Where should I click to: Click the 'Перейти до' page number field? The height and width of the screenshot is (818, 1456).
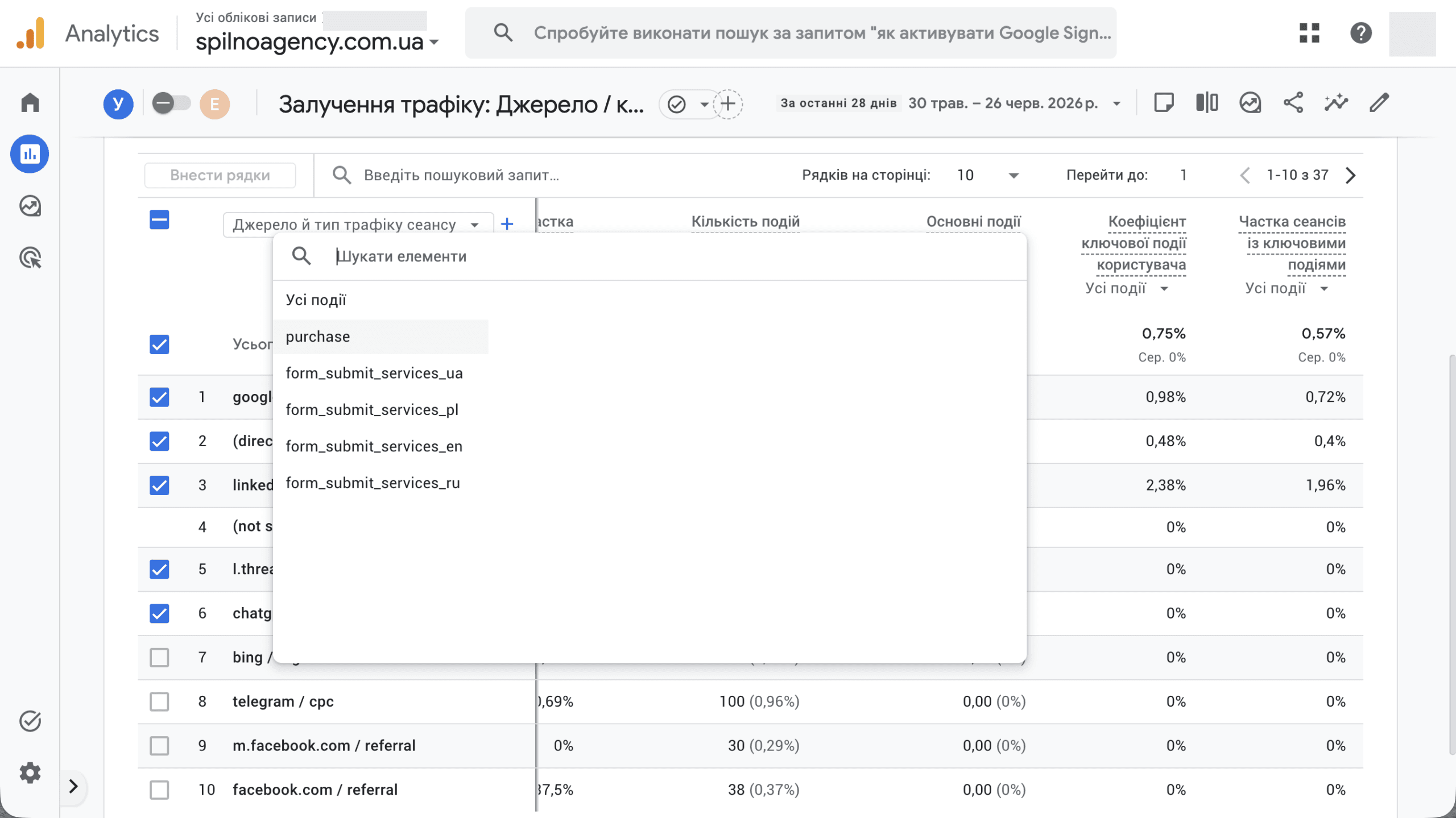(x=1183, y=175)
